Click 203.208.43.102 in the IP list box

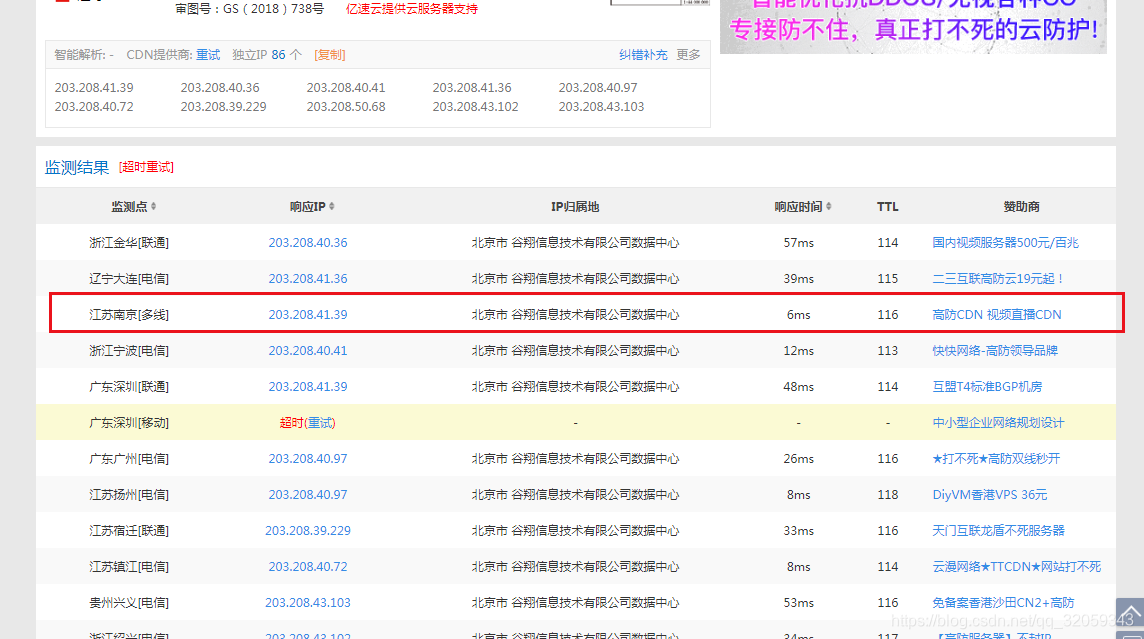[x=476, y=106]
